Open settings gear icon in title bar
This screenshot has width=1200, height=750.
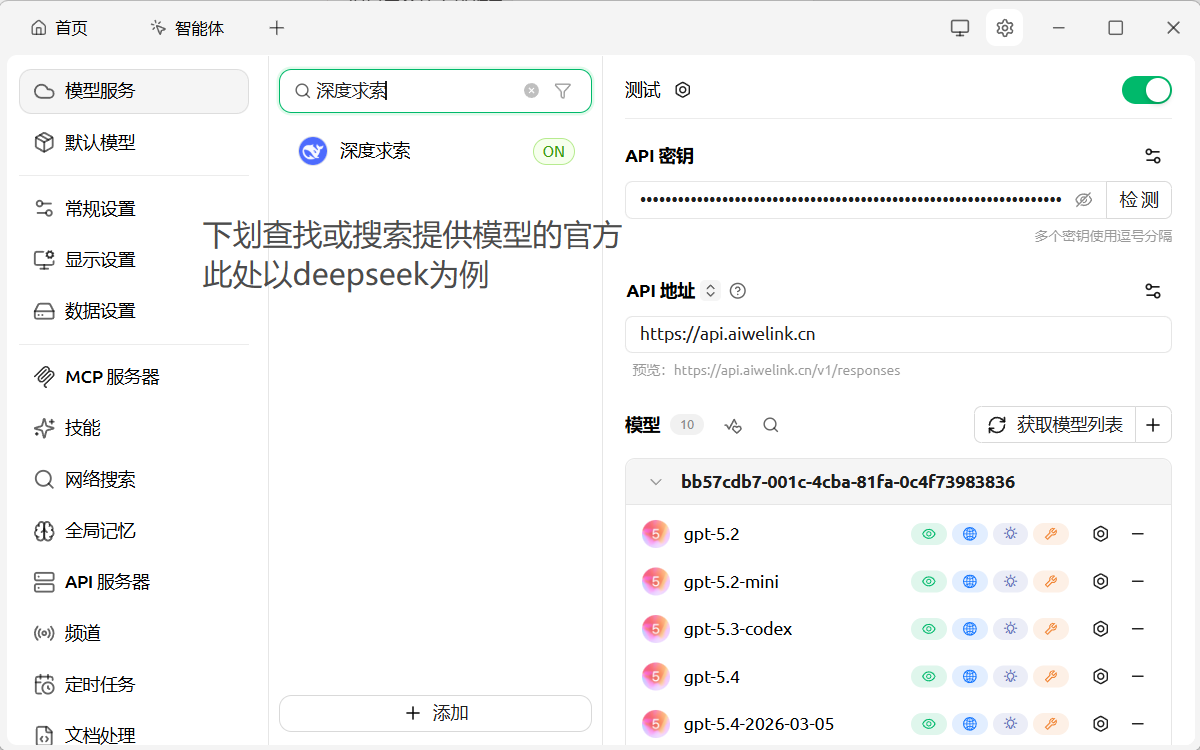click(1005, 28)
